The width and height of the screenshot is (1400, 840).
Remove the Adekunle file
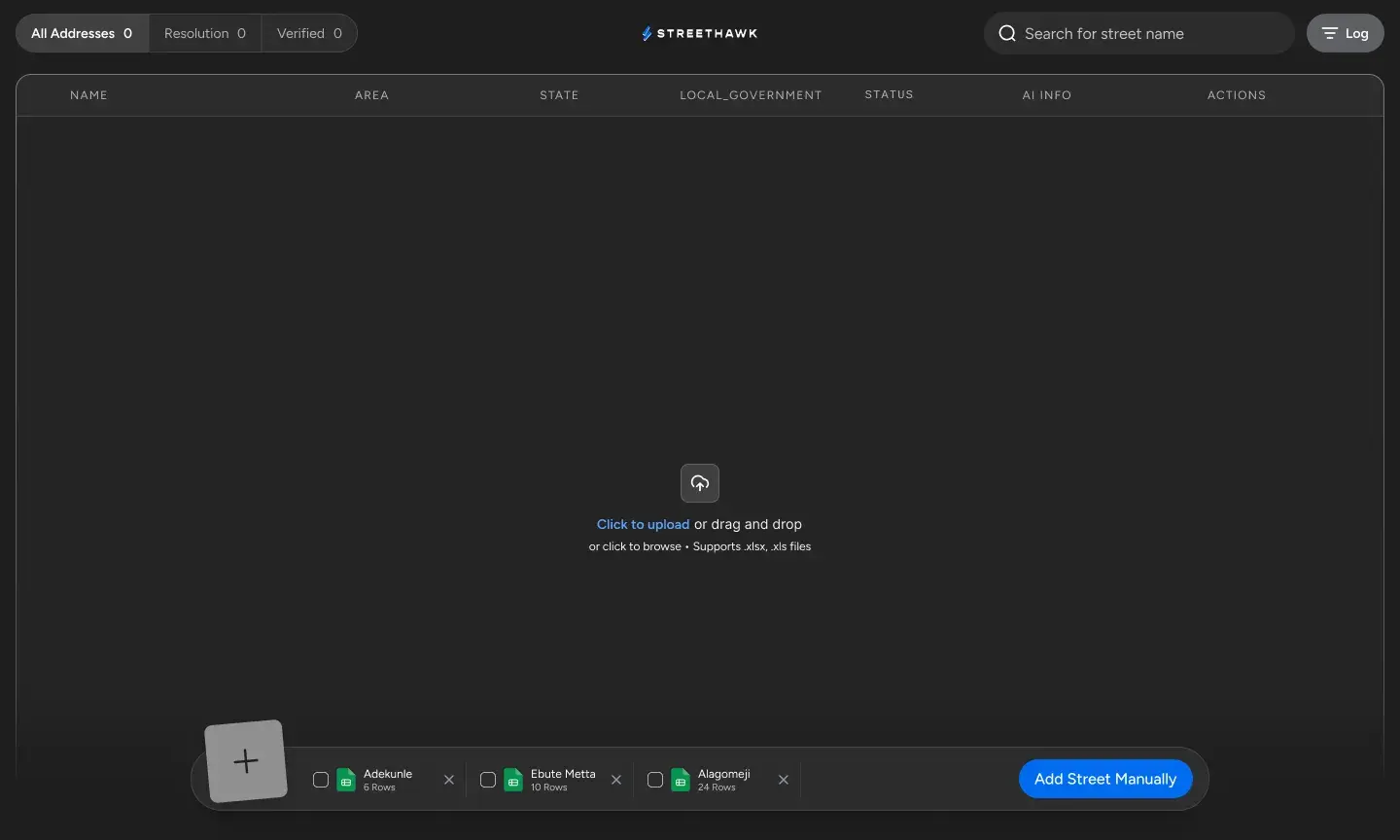(x=449, y=780)
